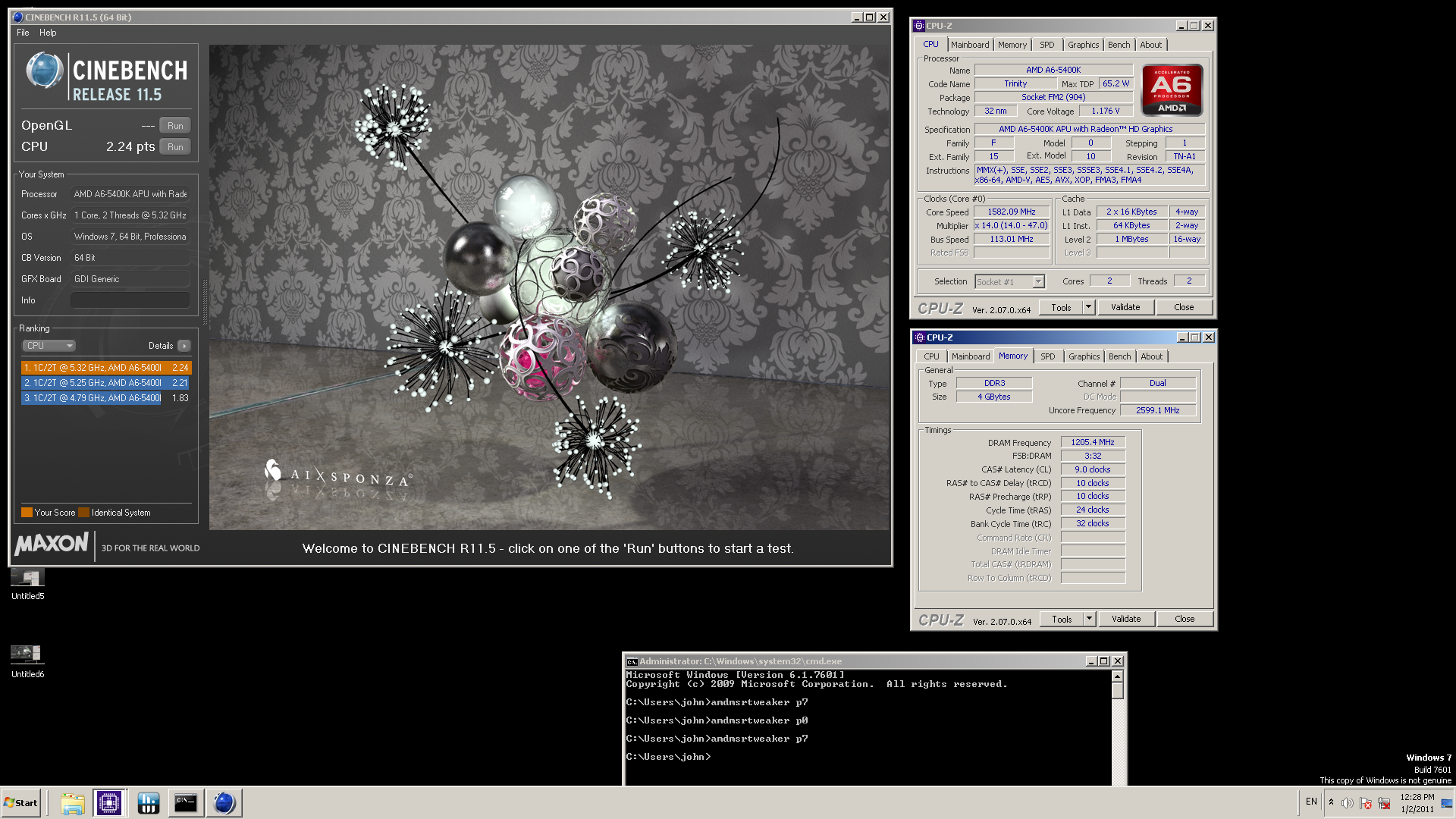Open Windows Explorer from taskbar

click(x=72, y=803)
